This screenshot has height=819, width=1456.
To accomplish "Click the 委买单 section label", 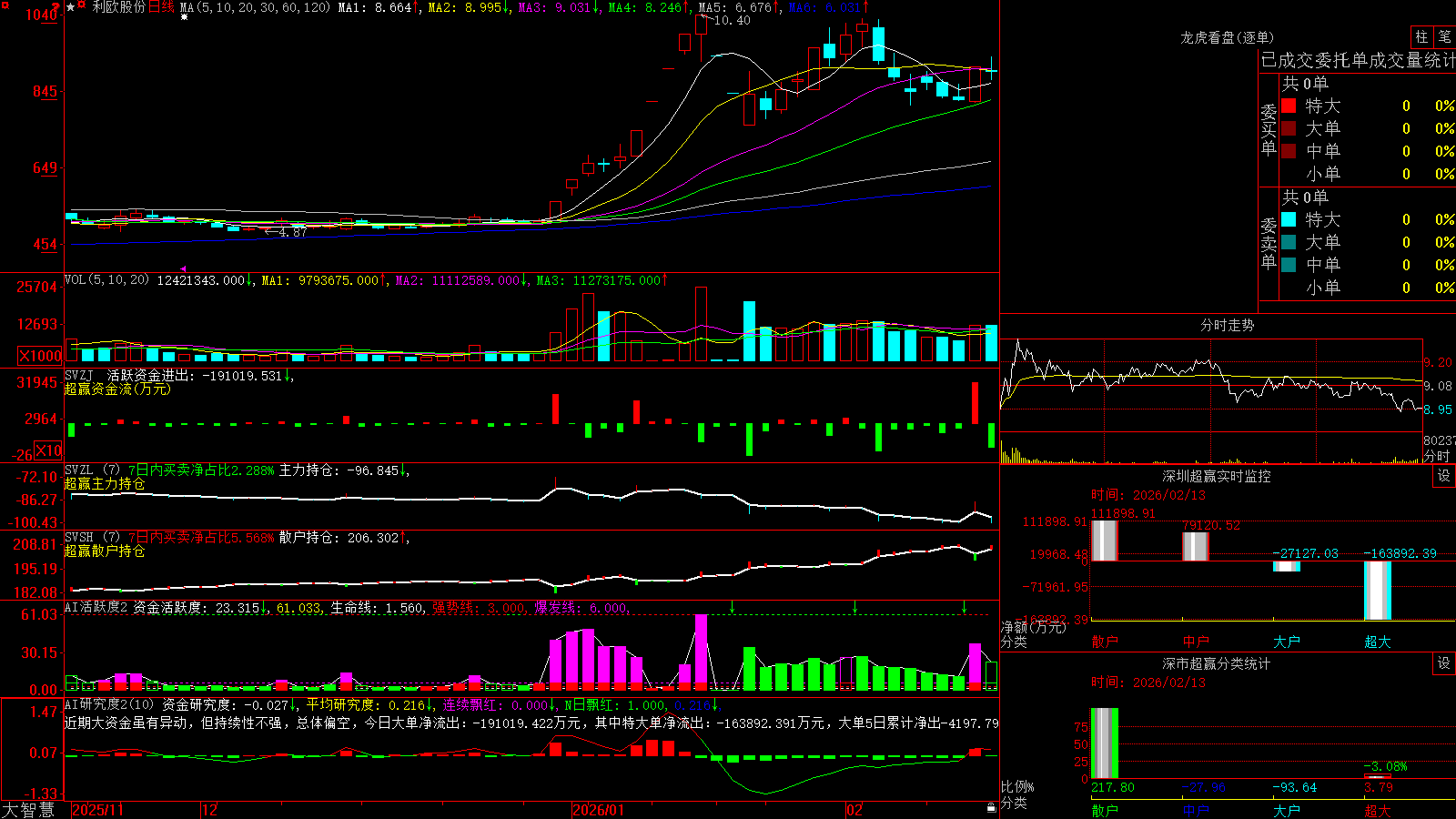I will 1269,130.
